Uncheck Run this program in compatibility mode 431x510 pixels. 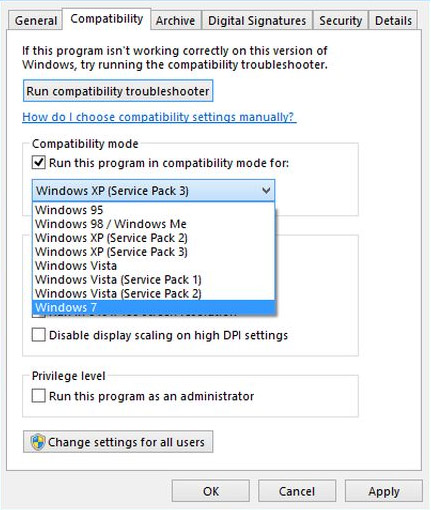click(39, 163)
